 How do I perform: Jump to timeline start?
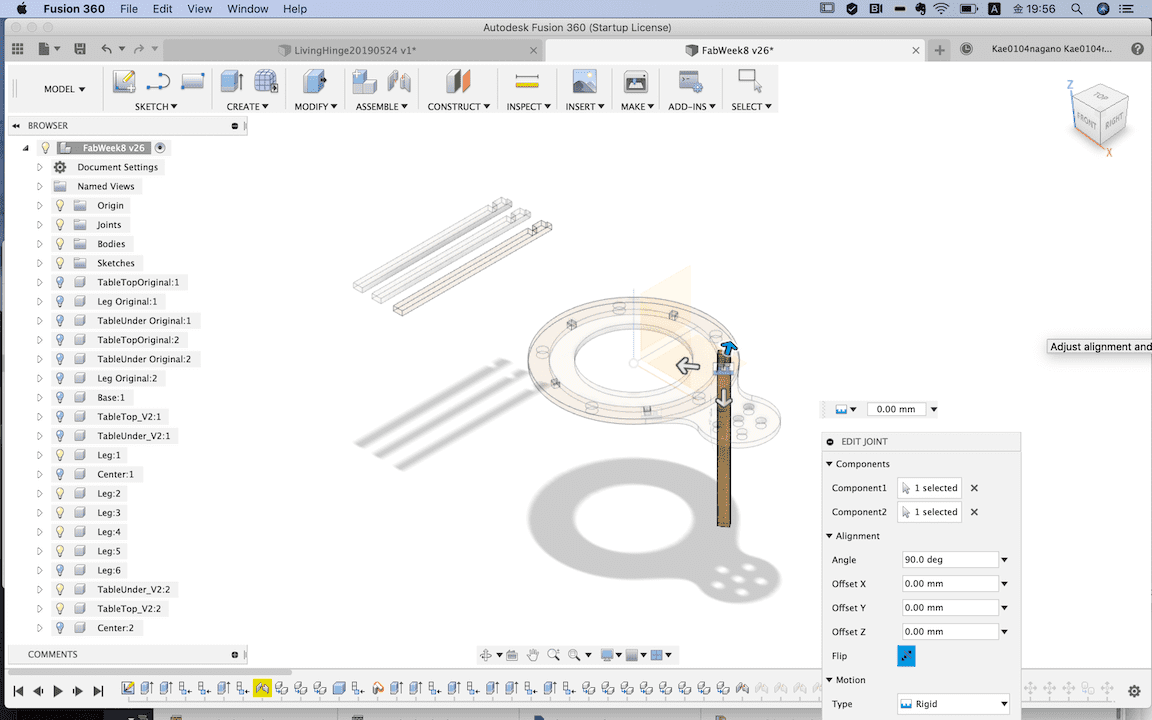[18, 691]
